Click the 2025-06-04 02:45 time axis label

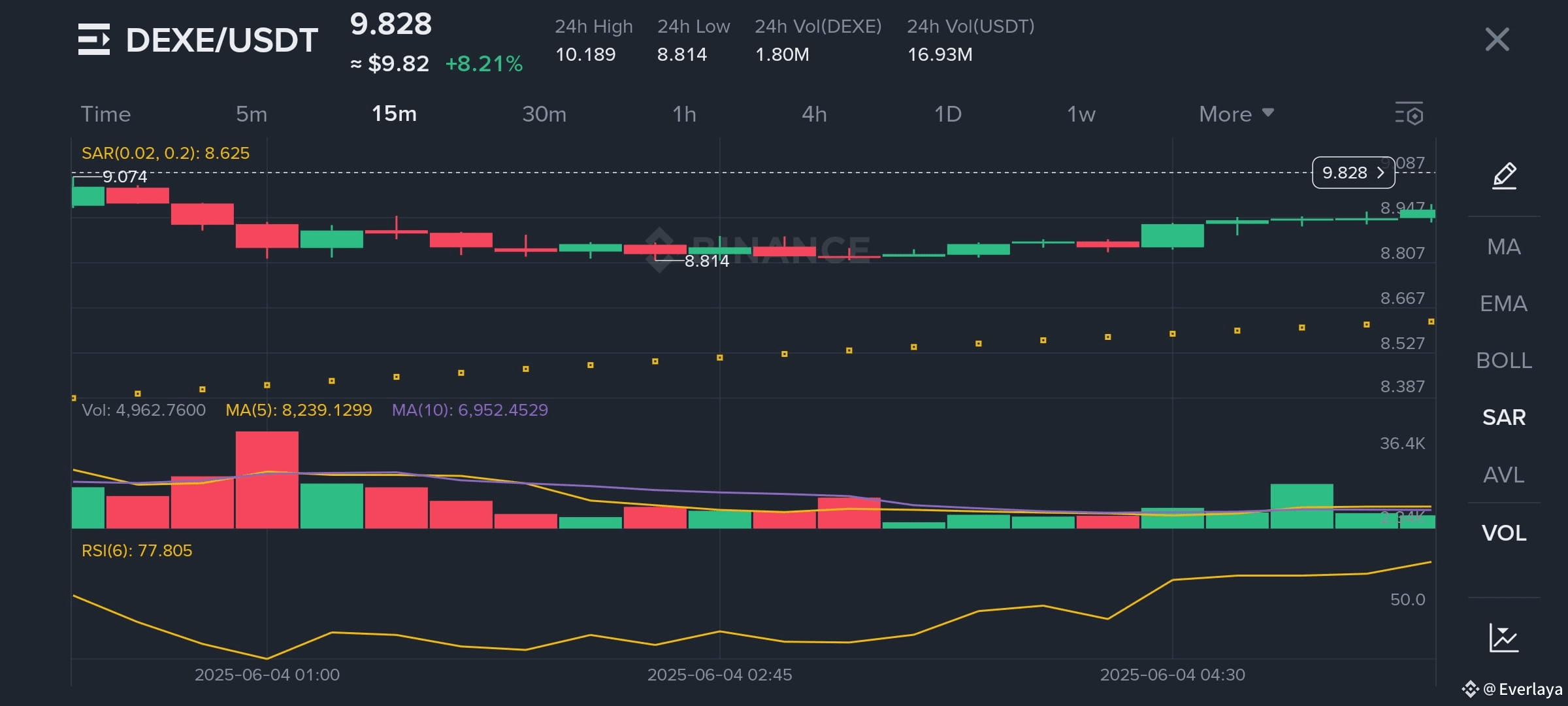719,675
